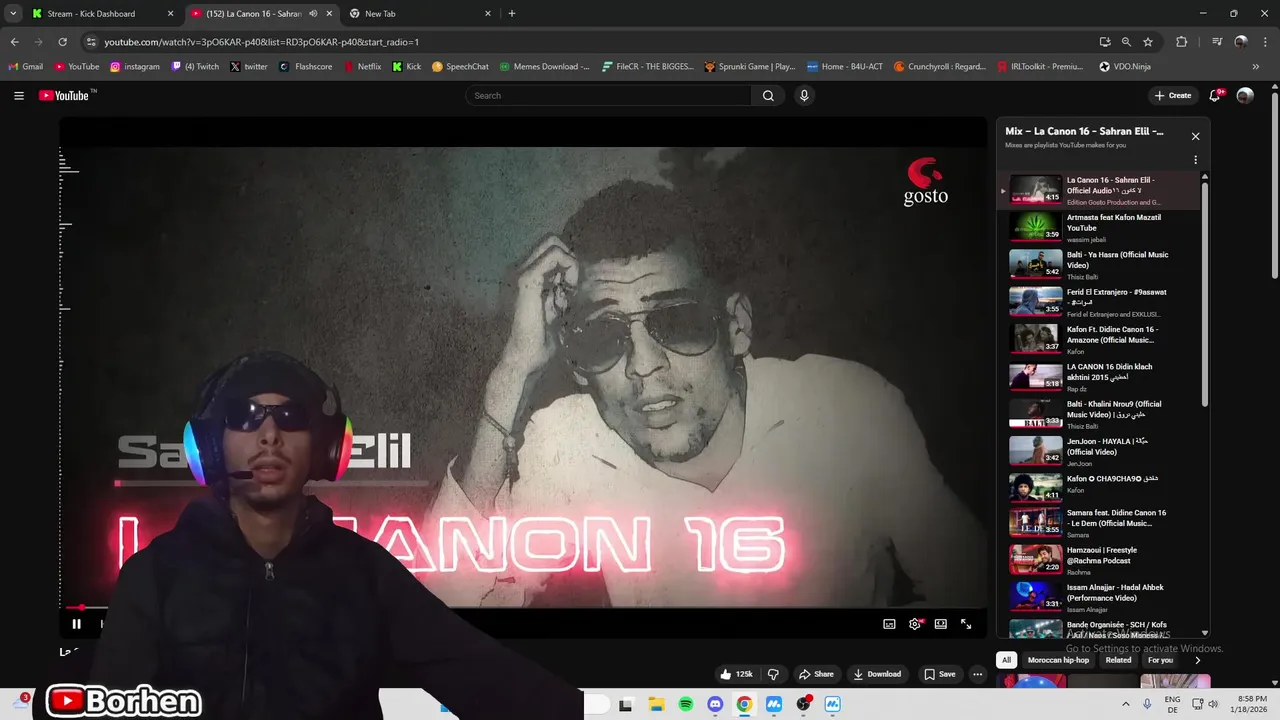The width and height of the screenshot is (1280, 720).
Task: Focus the YouTube search field
Action: (x=608, y=96)
